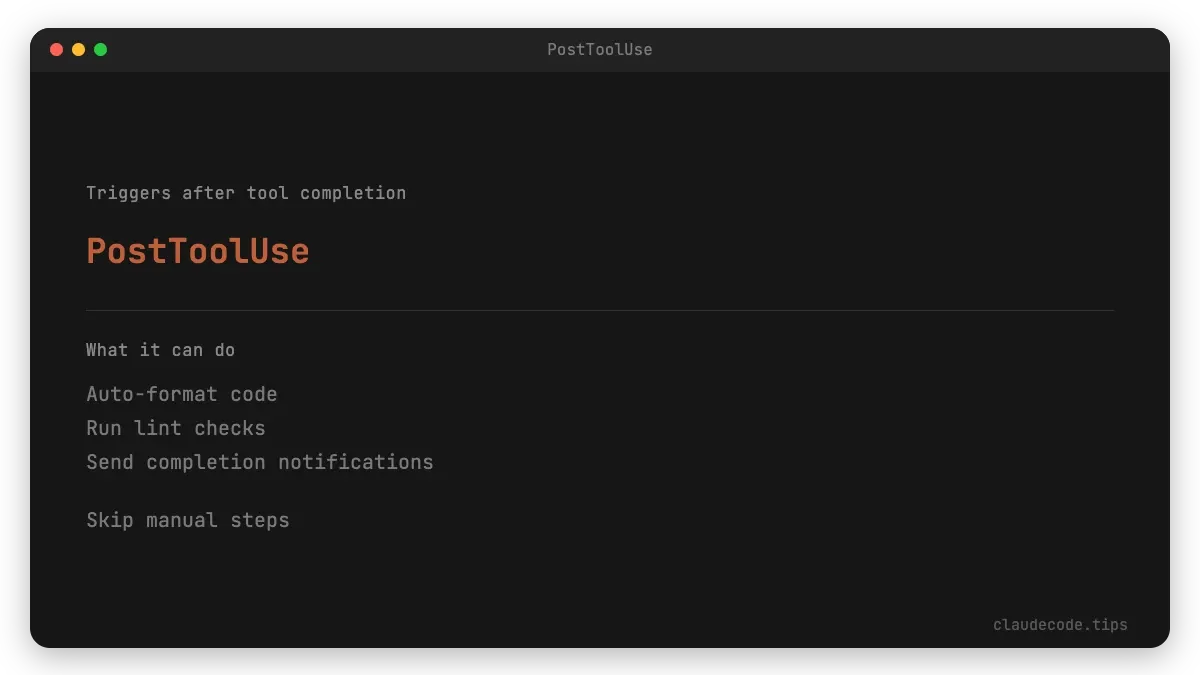1200x675 pixels.
Task: Click the 'Triggers after tool completion' subtitle
Action: pyautogui.click(x=246, y=193)
